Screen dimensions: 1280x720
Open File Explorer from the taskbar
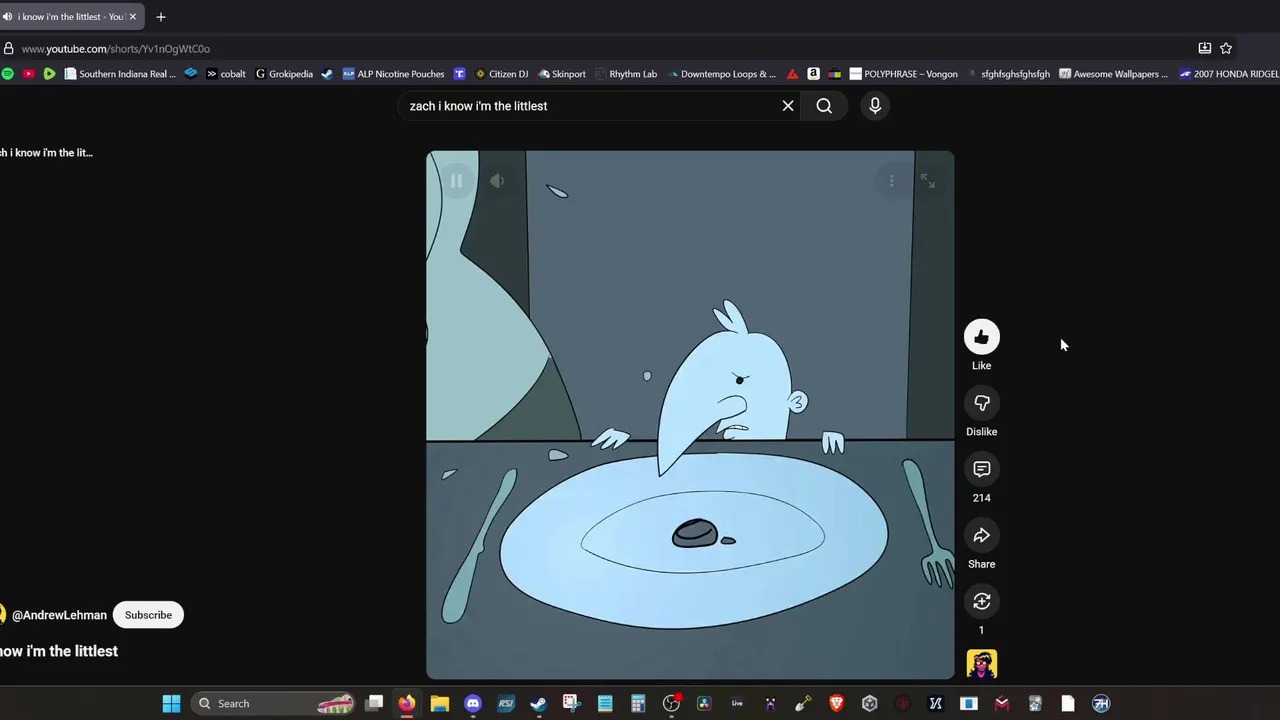(x=439, y=703)
